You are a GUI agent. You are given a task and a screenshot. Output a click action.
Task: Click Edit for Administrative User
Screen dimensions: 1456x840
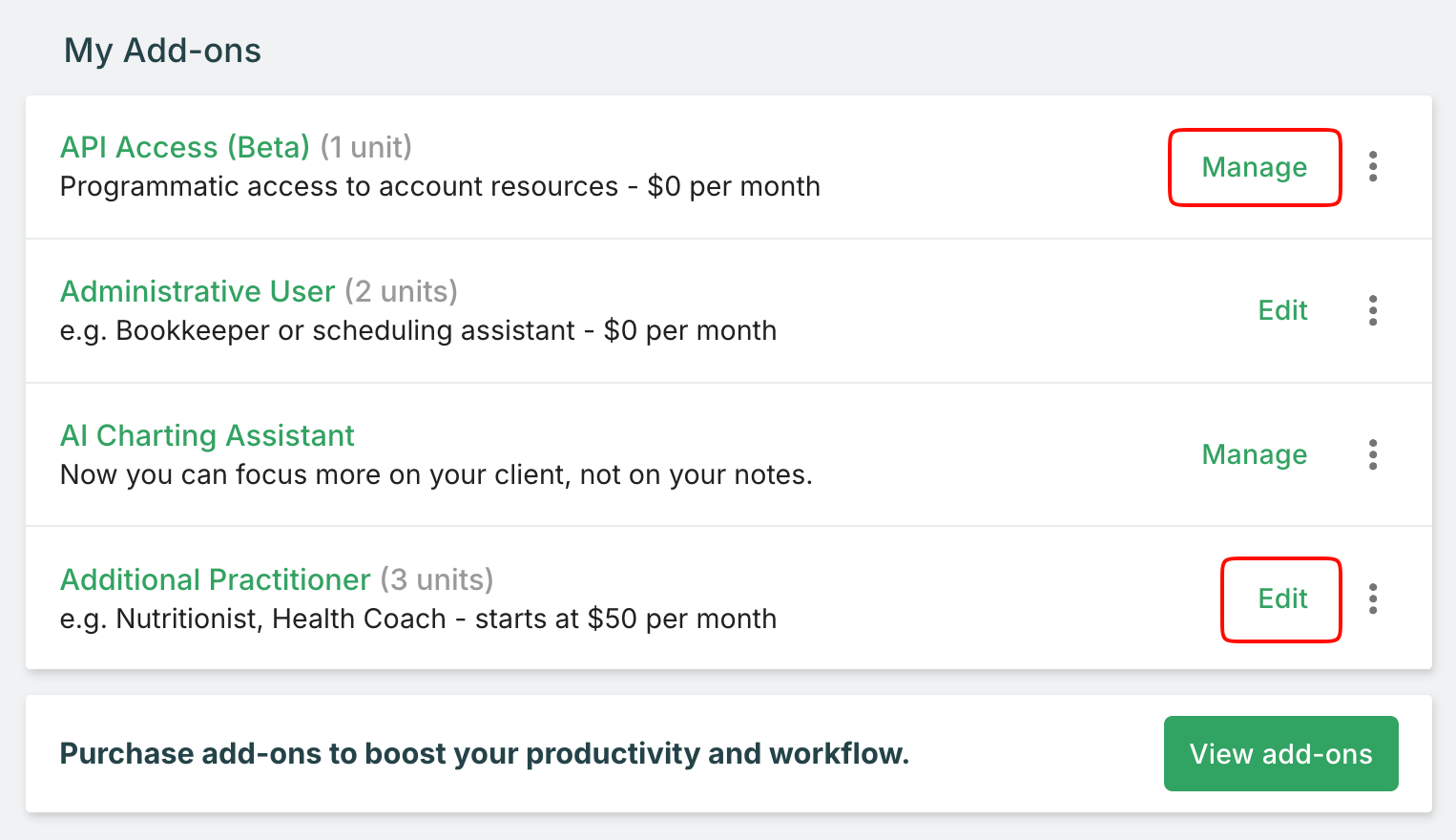coord(1282,310)
